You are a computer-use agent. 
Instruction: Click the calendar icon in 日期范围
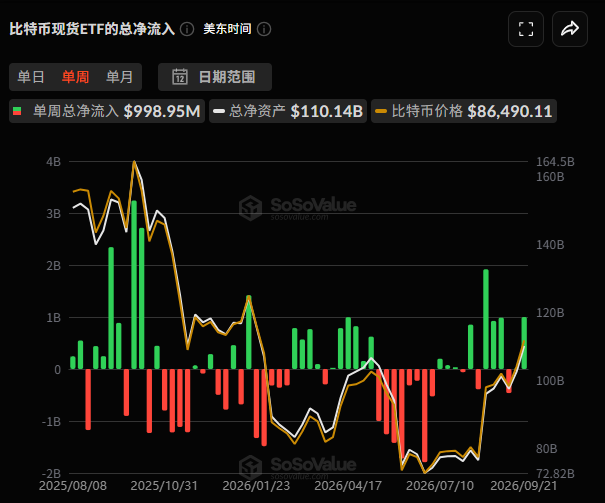click(x=180, y=77)
